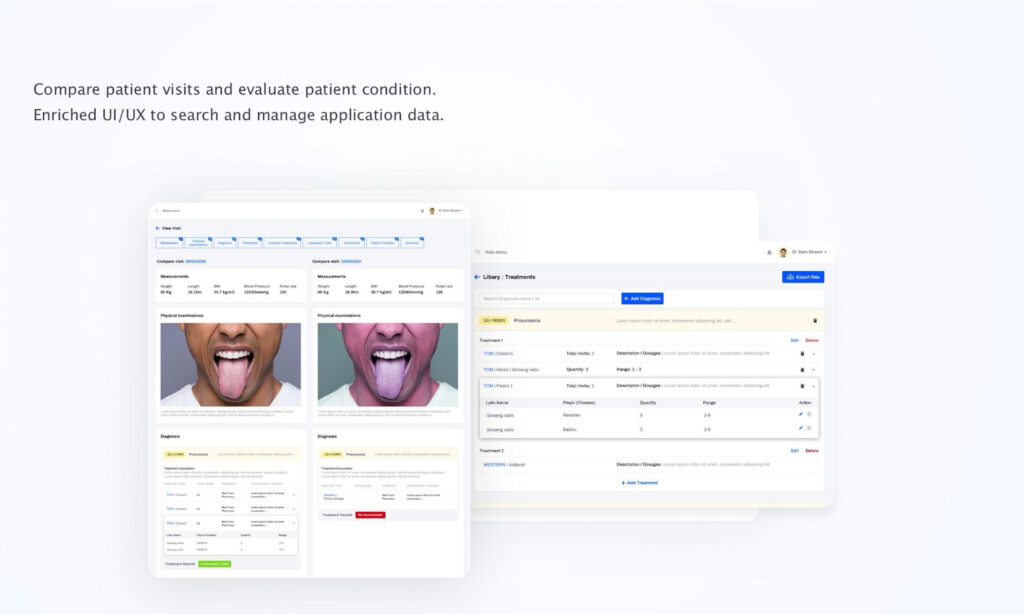Screen dimensions: 1024x614
Task: Click the Search Diagnosis name input field
Action: pos(546,298)
